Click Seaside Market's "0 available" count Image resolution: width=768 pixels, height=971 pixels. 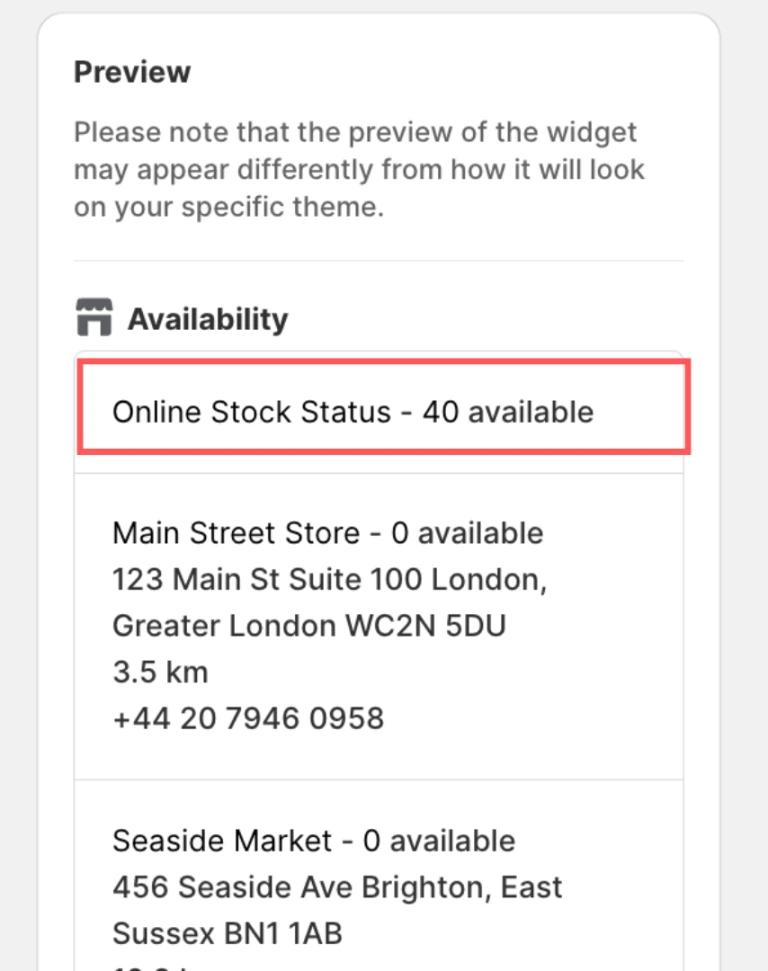(439, 841)
